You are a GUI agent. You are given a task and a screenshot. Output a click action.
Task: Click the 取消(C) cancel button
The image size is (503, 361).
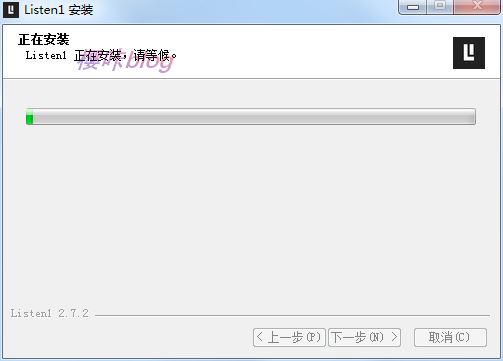(x=450, y=337)
